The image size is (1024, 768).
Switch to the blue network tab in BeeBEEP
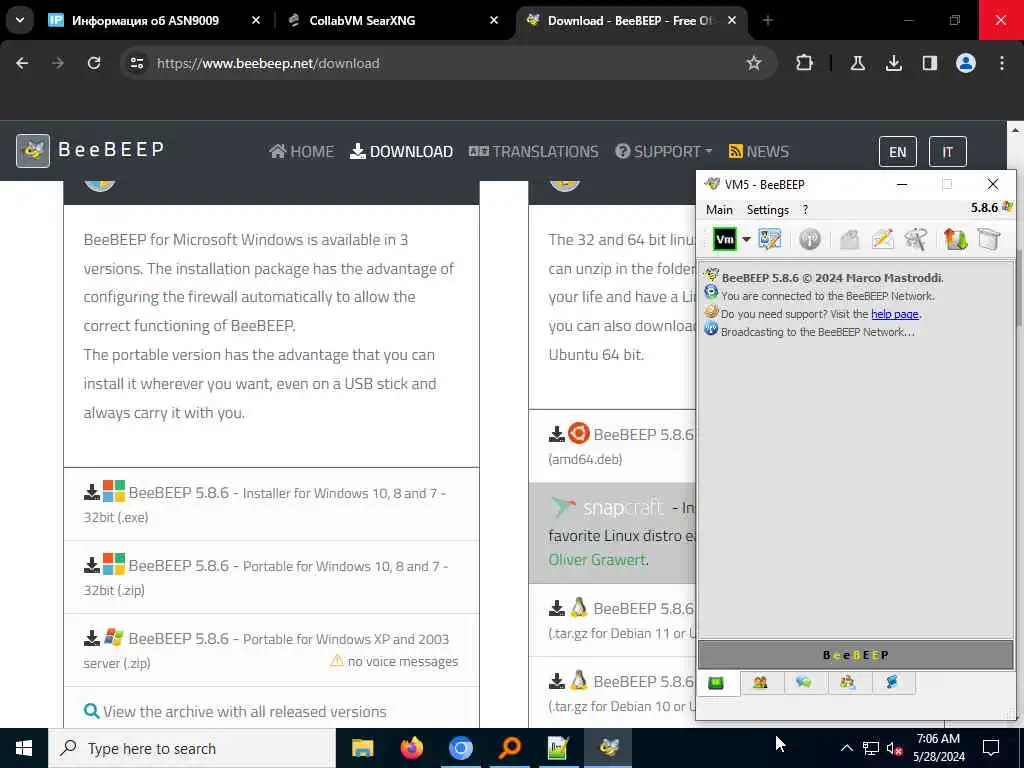point(891,683)
